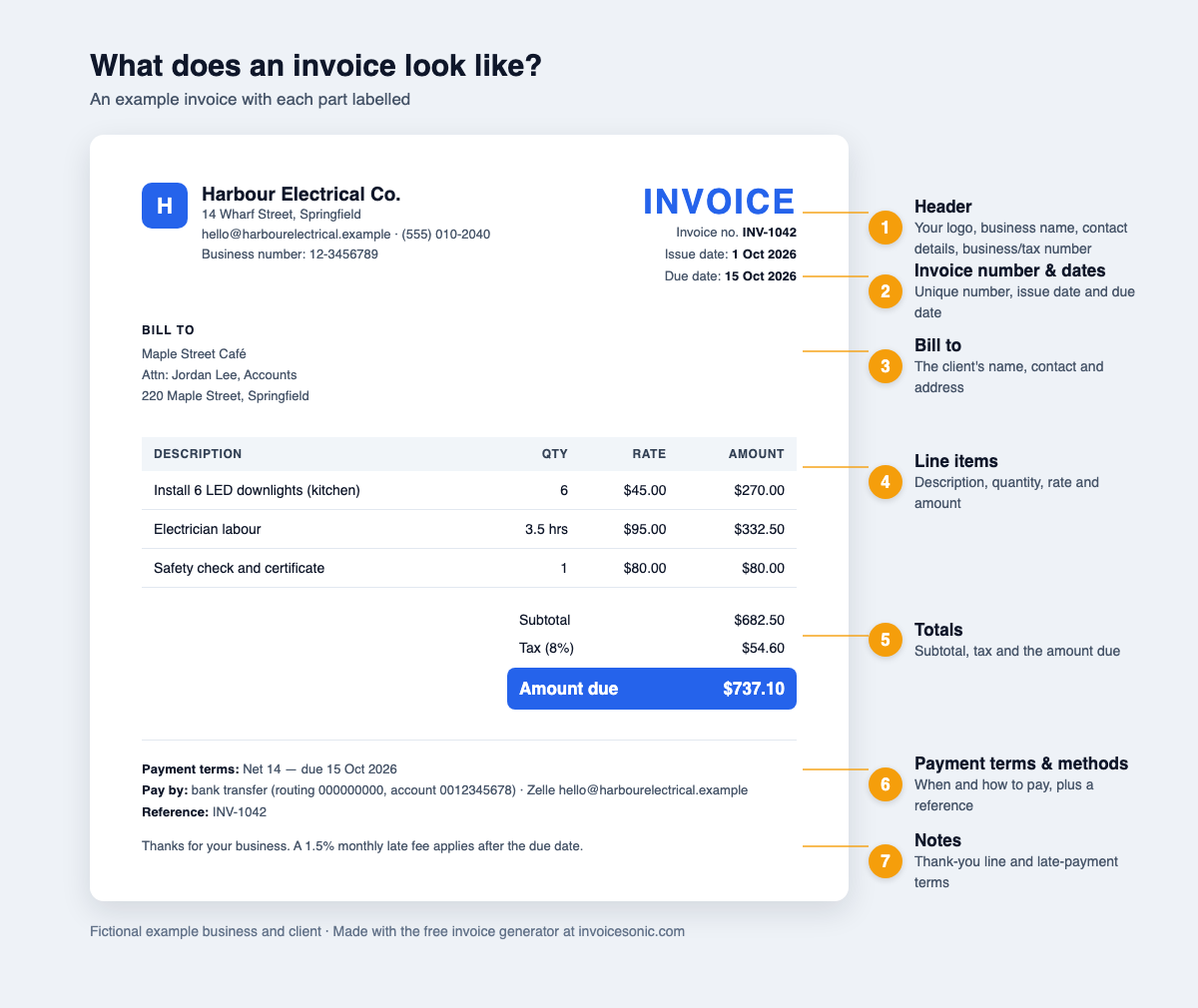Click the large blue INVOICE heading
Viewport: 1198px width, 1008px height.
point(719,202)
